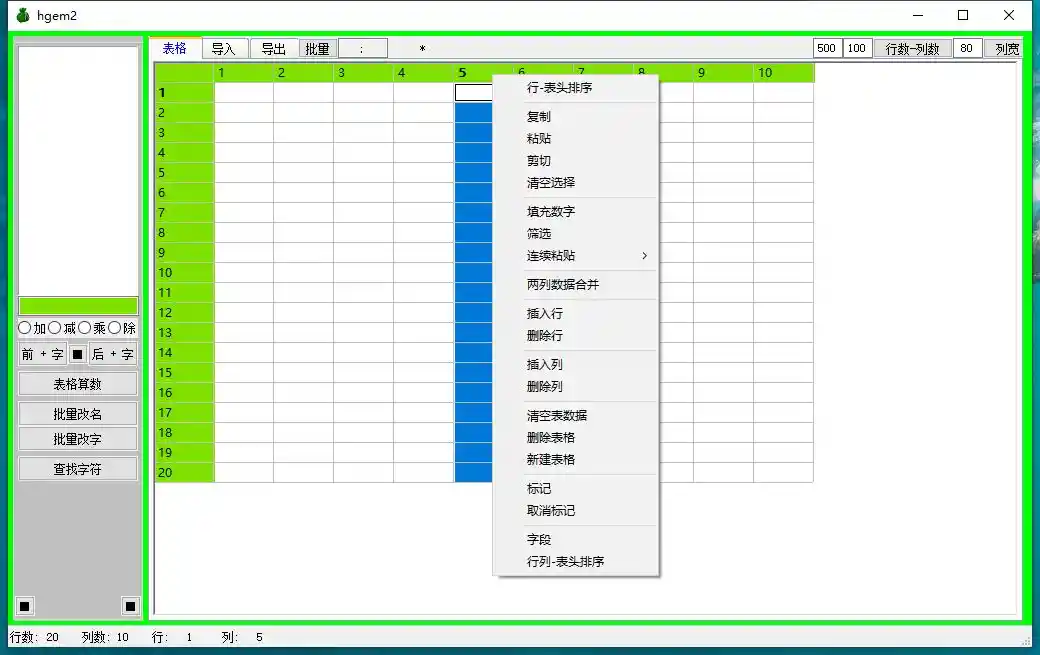Click the asterisk '*' label in toolbar

click(422, 49)
